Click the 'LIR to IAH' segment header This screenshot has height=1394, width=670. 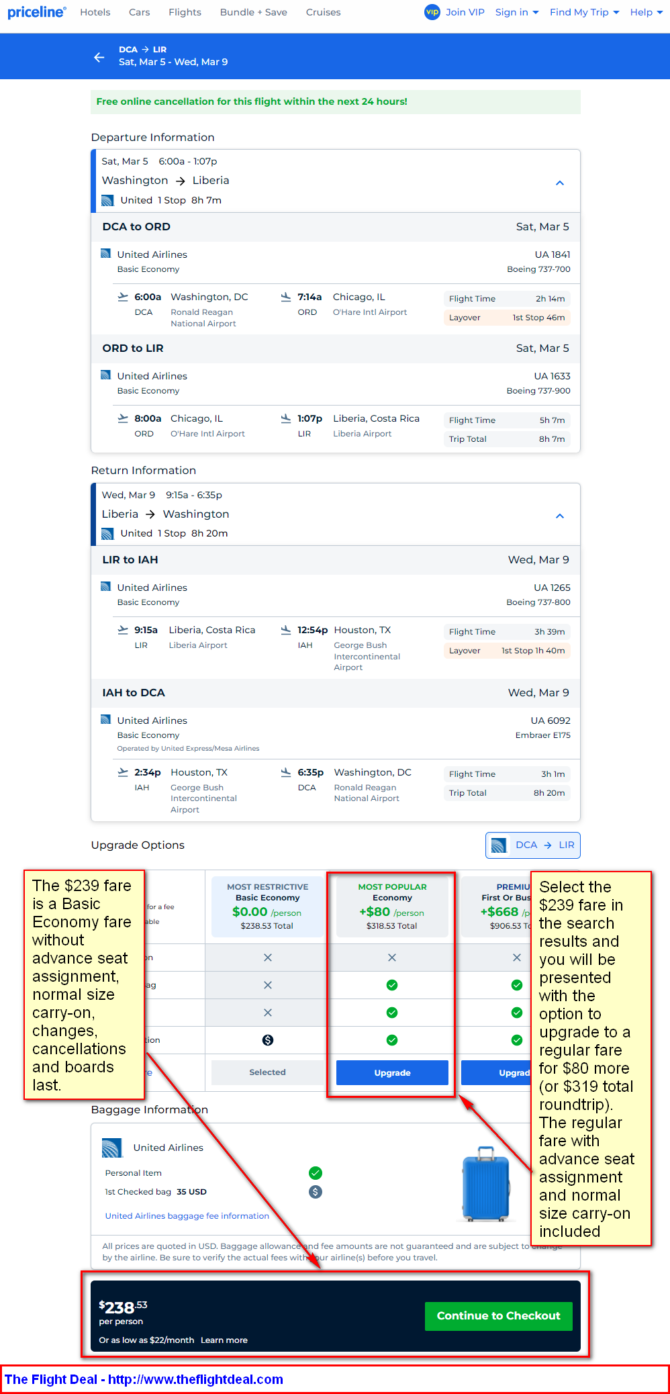(335, 560)
